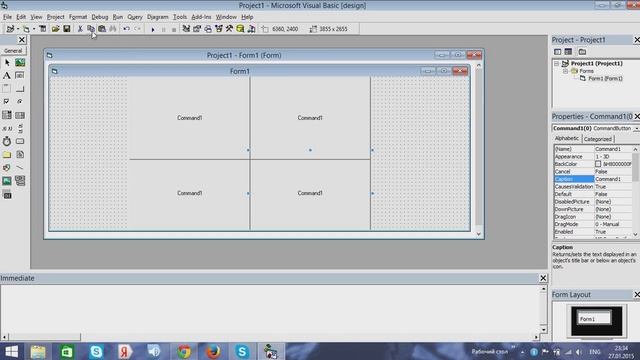Select the TextBox control tool
Screen dimensions: 640x360
coord(20,76)
